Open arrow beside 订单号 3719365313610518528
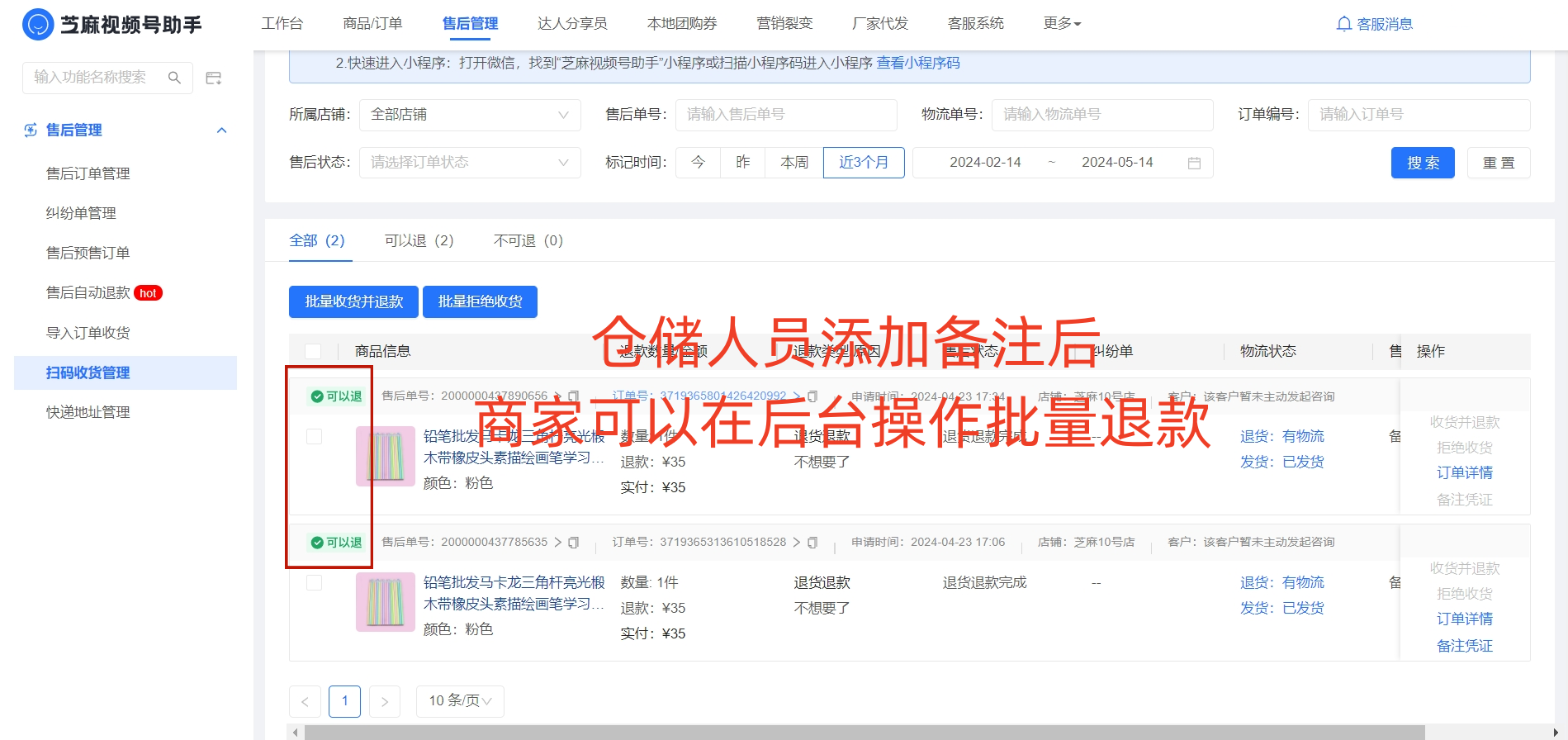This screenshot has width=1568, height=740. [x=797, y=543]
